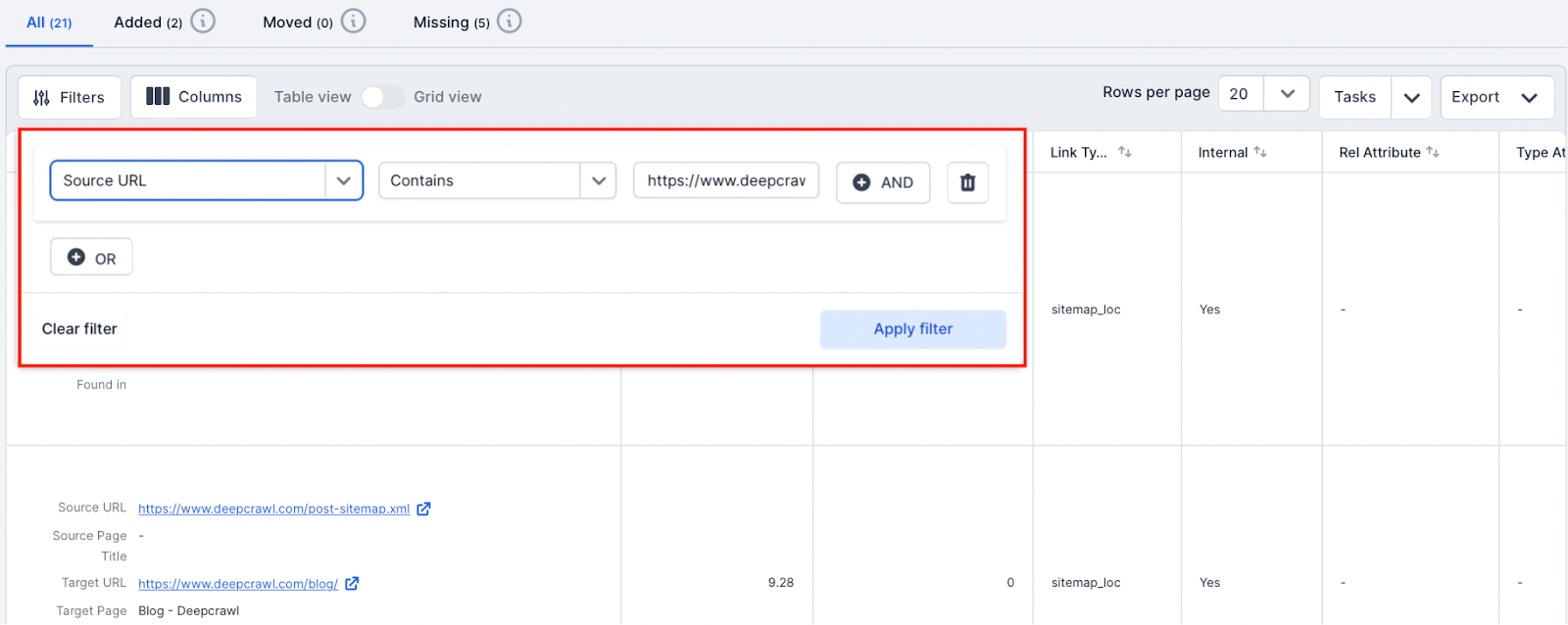Open the Contains condition dropdown

click(598, 181)
